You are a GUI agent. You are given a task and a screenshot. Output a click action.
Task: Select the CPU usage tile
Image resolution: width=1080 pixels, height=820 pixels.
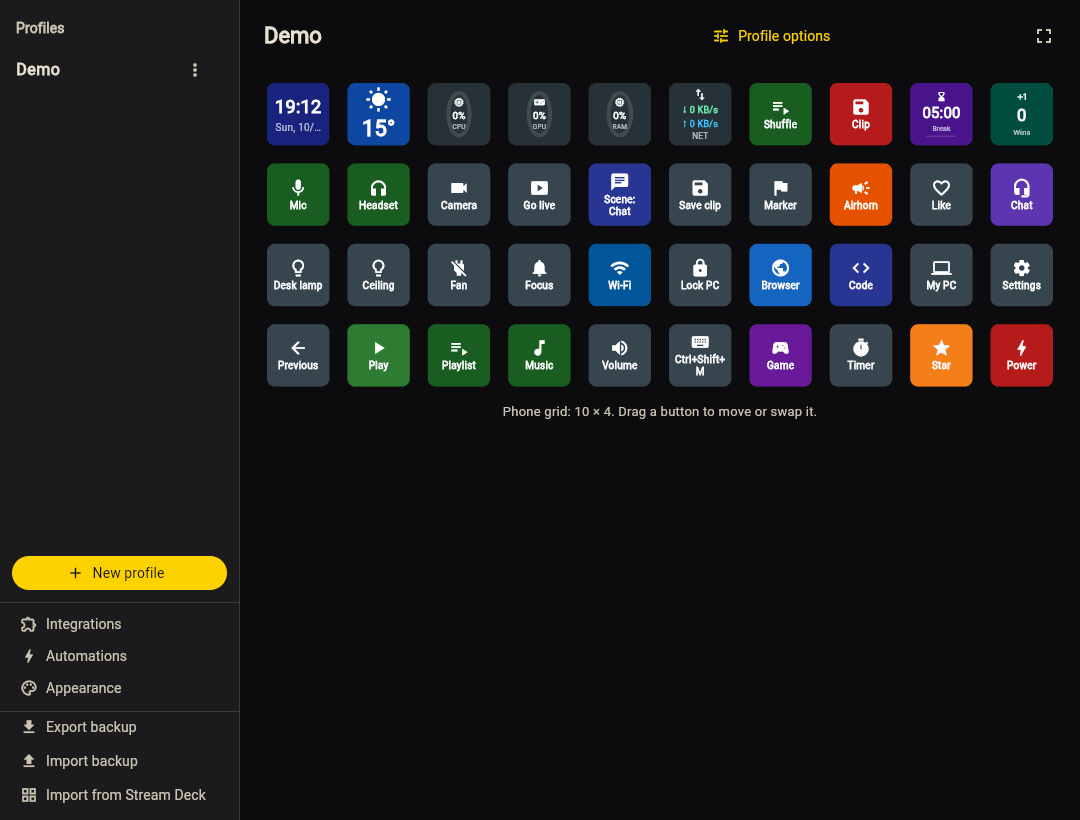point(459,114)
